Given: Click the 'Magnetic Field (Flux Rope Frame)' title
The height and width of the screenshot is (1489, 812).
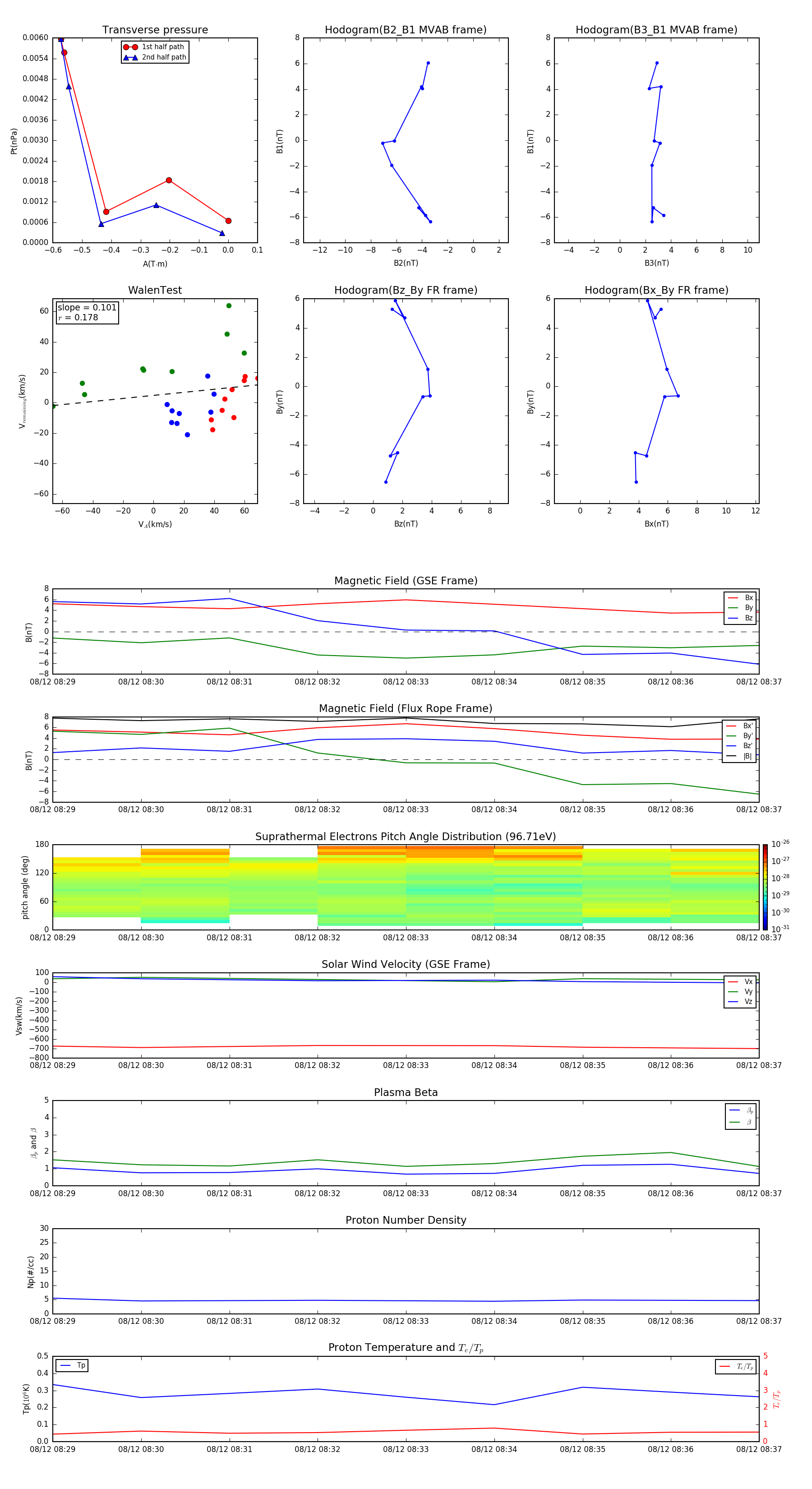Looking at the screenshot, I should click(406, 709).
